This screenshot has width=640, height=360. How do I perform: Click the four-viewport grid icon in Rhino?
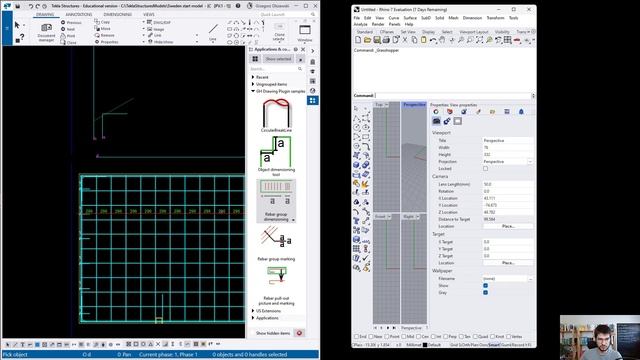(x=507, y=40)
